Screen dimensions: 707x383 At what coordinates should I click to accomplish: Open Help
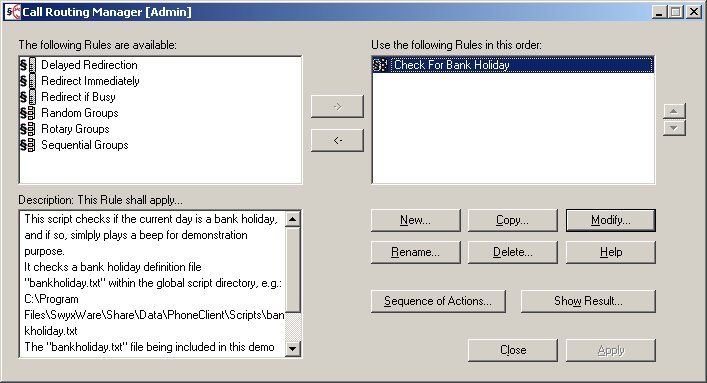pyautogui.click(x=611, y=252)
